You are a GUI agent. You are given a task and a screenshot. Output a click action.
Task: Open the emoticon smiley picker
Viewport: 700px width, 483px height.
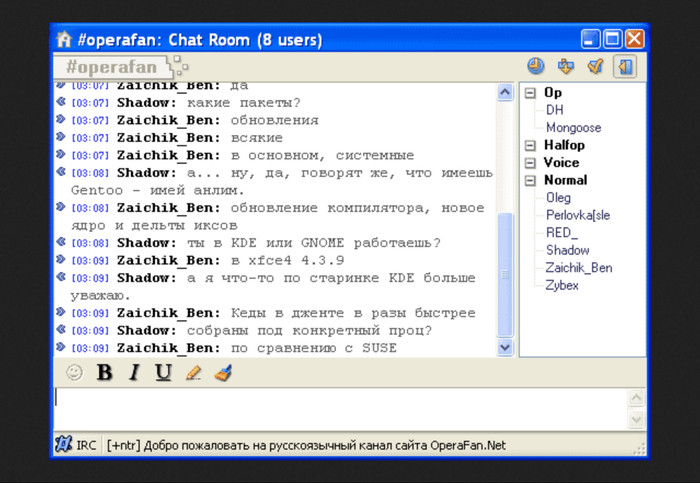coord(75,372)
